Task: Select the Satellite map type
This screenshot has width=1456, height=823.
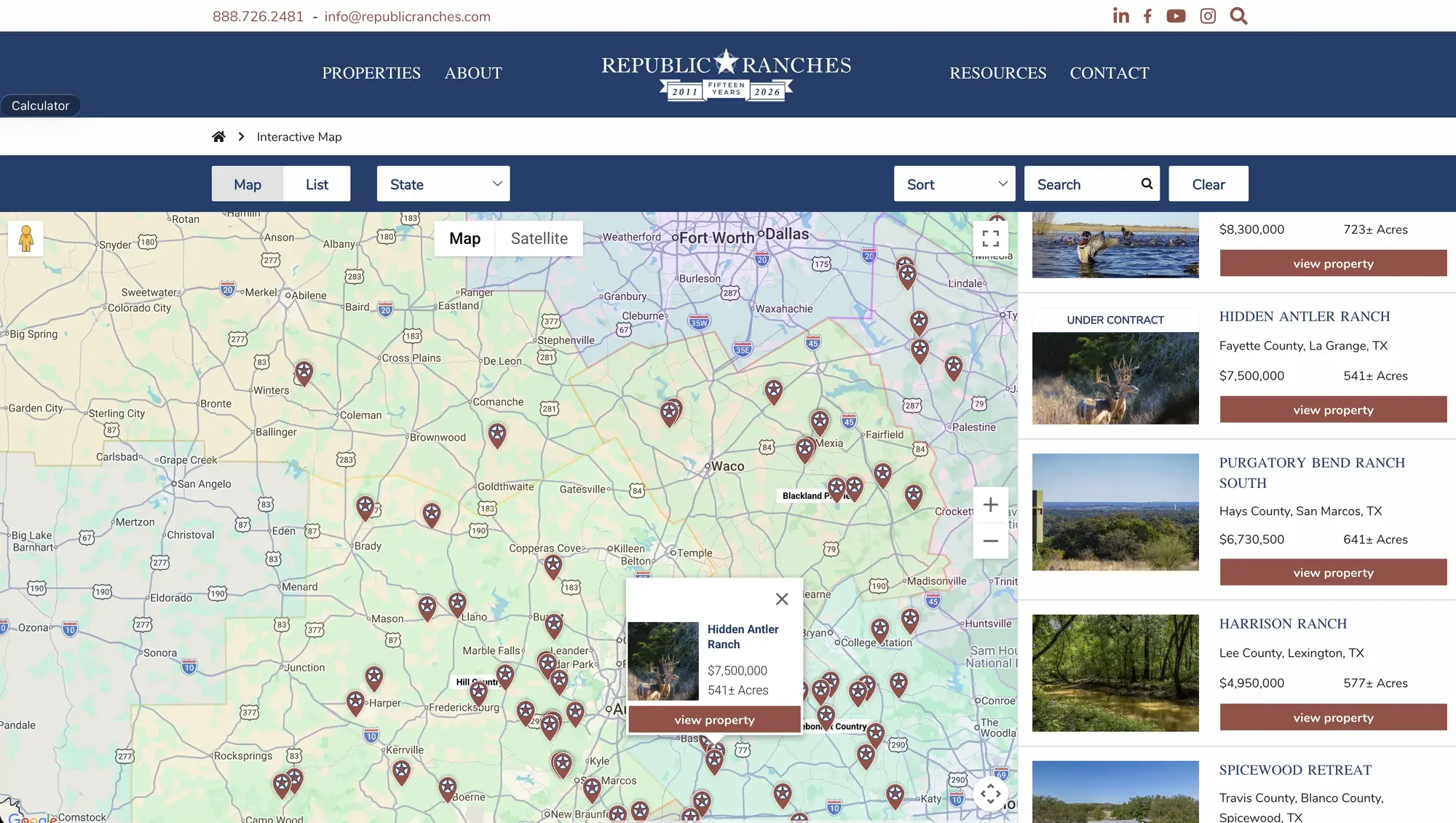Action: pyautogui.click(x=539, y=238)
